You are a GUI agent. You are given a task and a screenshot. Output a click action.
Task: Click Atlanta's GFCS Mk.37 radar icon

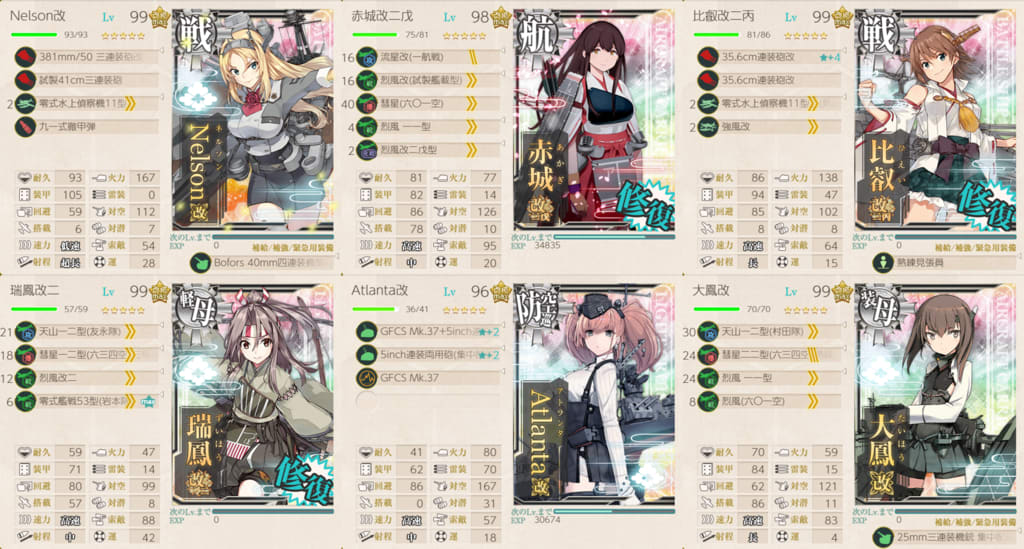[x=366, y=377]
